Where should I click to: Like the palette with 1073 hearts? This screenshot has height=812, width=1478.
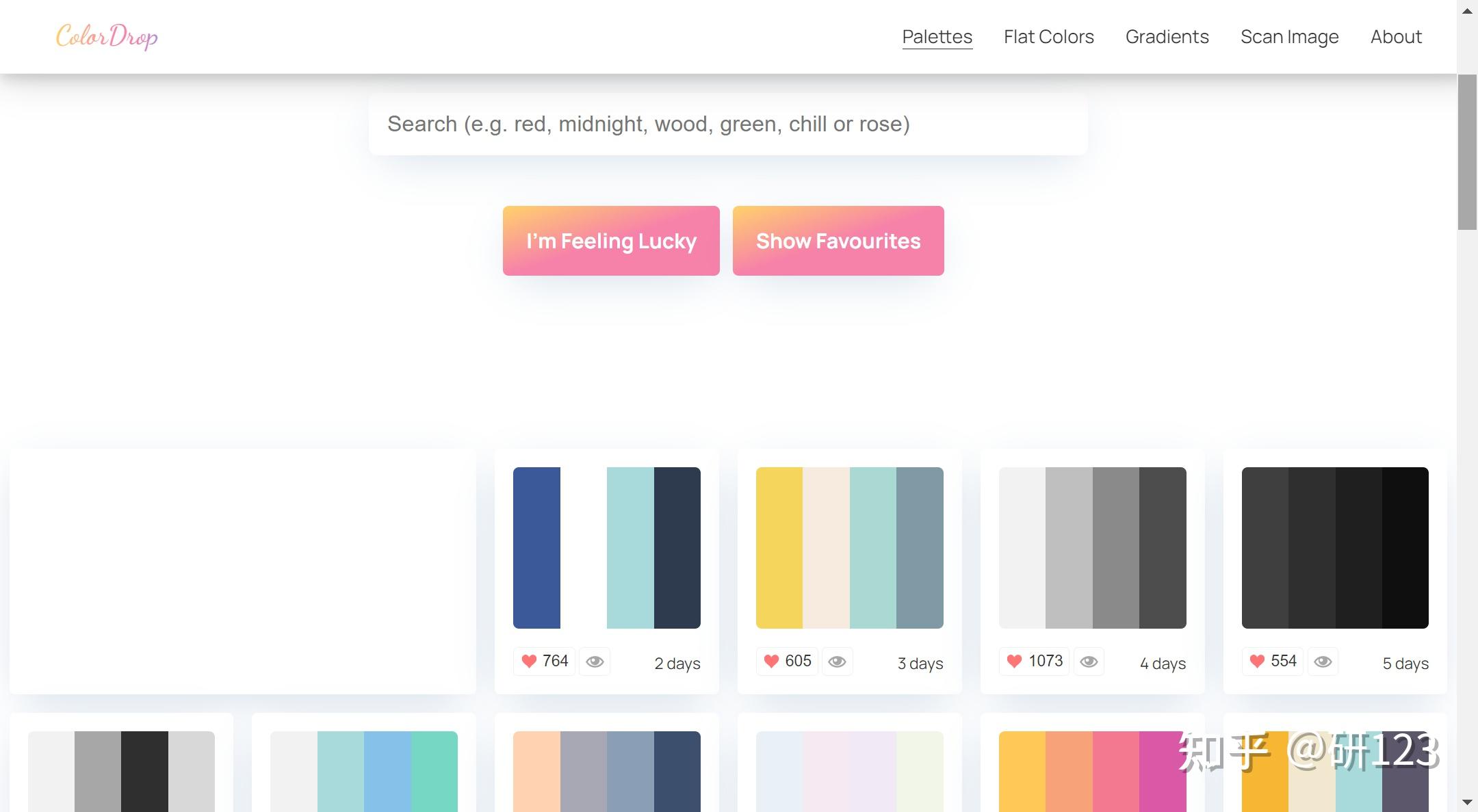pyautogui.click(x=1035, y=661)
